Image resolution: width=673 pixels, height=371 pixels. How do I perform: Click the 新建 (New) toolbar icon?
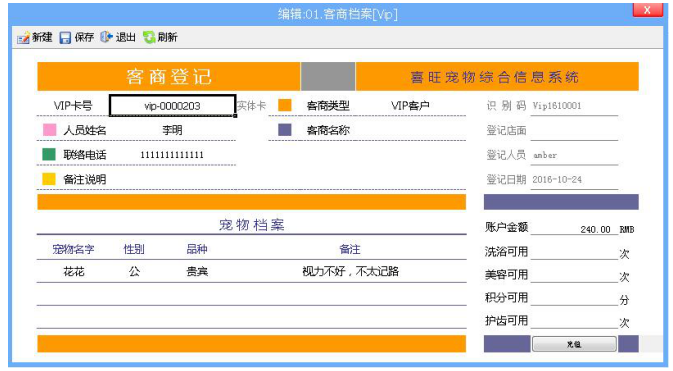(23, 38)
